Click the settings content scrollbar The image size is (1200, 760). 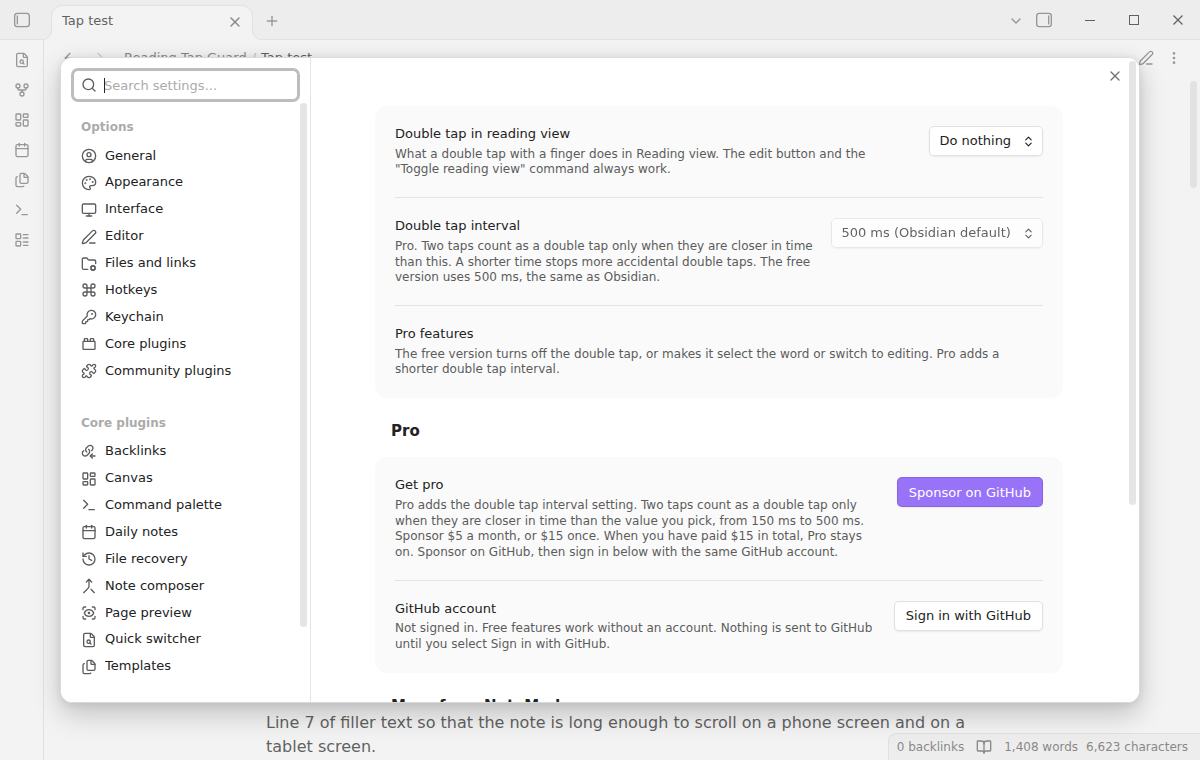tap(1132, 283)
